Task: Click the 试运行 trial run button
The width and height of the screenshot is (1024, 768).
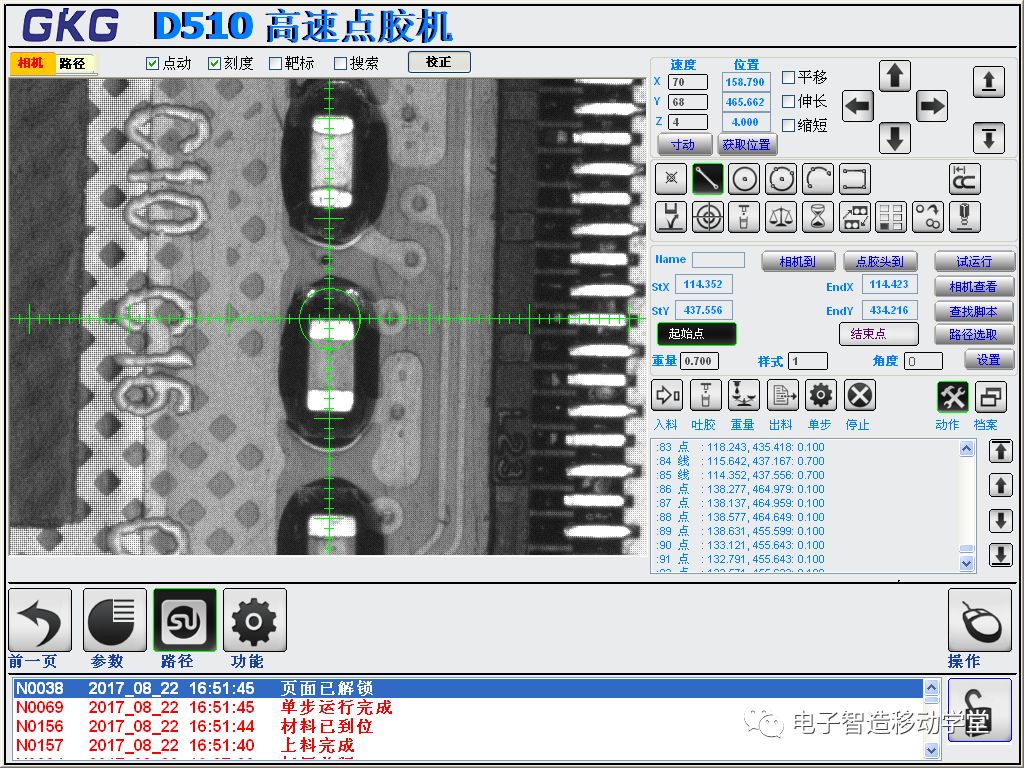Action: click(x=974, y=261)
